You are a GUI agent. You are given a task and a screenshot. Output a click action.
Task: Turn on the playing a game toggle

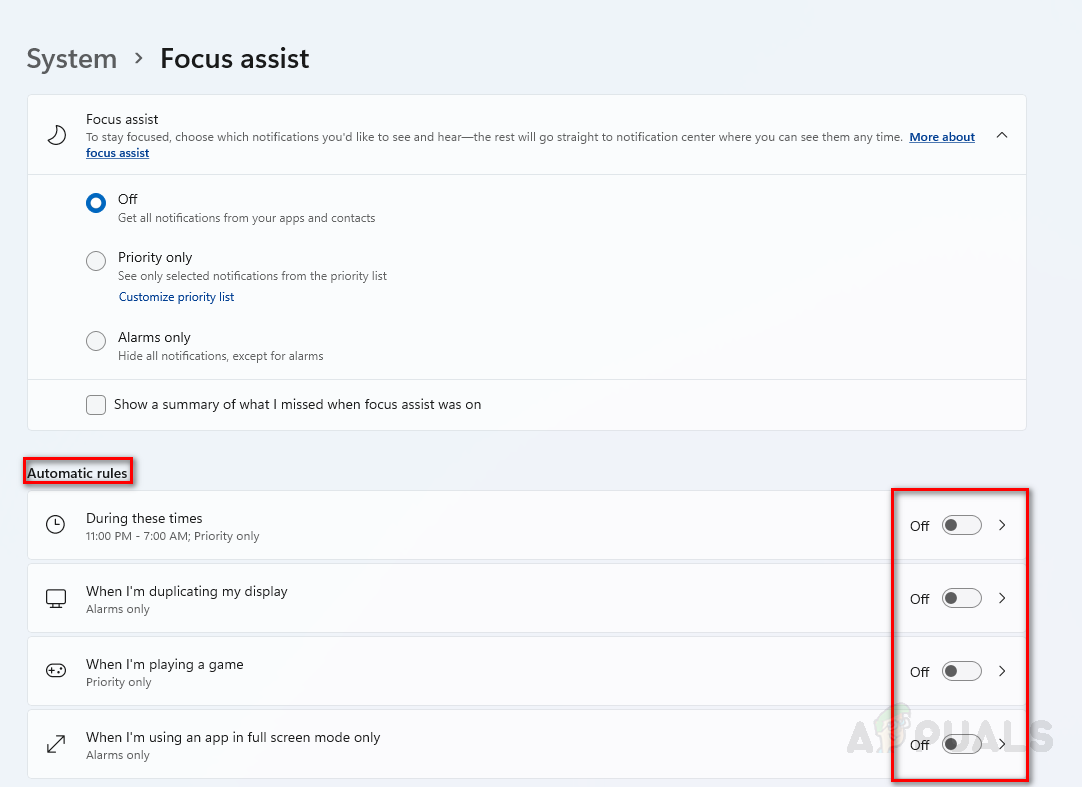[x=961, y=671]
